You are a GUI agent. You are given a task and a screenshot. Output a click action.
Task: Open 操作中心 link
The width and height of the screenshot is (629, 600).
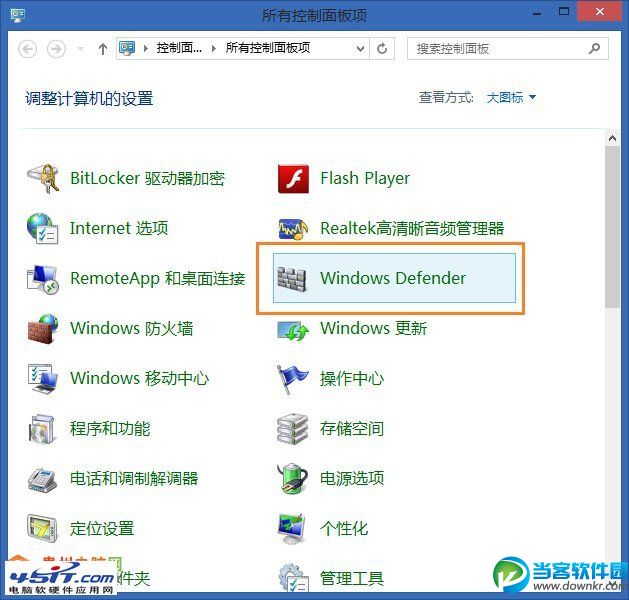coord(352,378)
